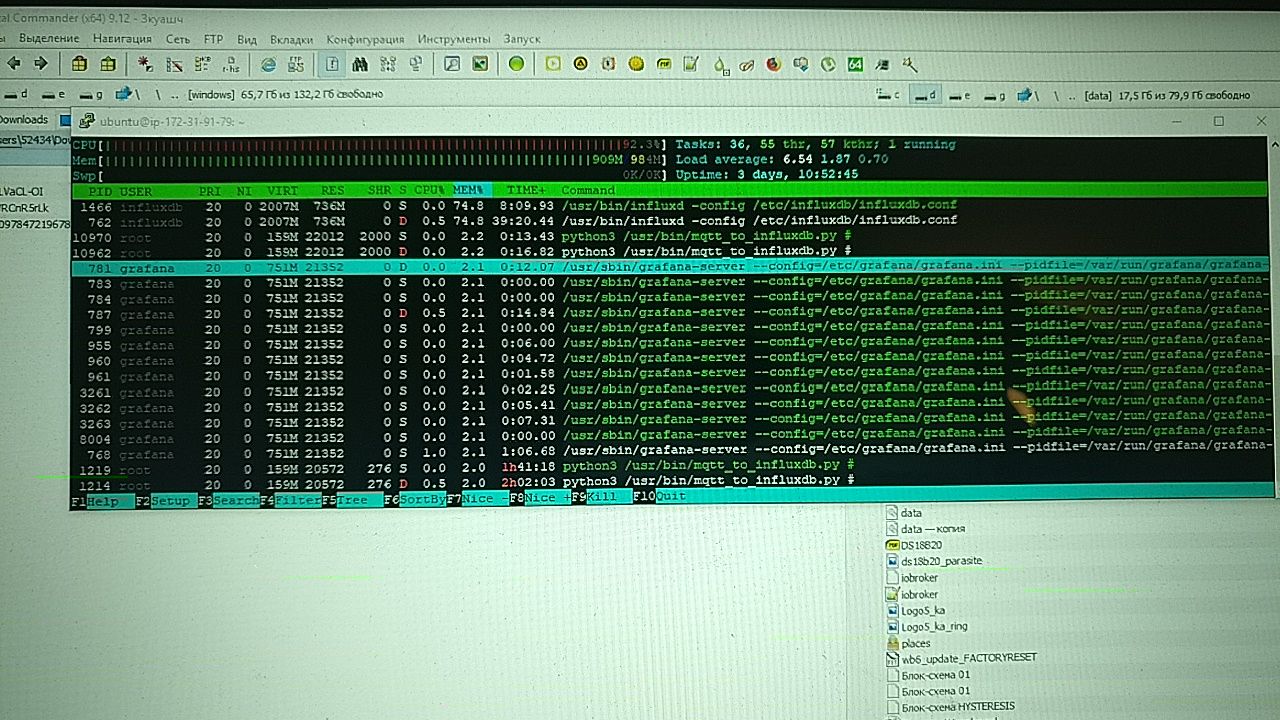The width and height of the screenshot is (1280, 720).
Task: Click the yellow-green play button toolbar icon
Action: [552, 64]
